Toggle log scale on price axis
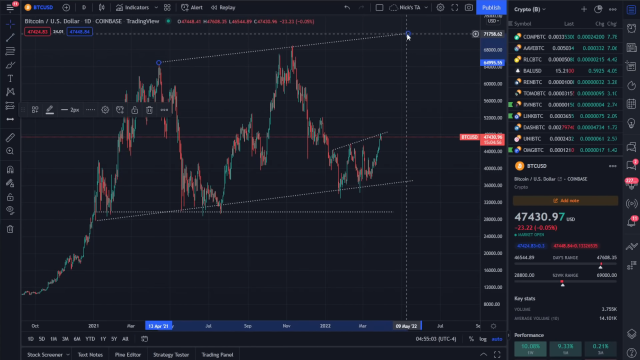Screen dimensions: 640x360 click(483, 339)
